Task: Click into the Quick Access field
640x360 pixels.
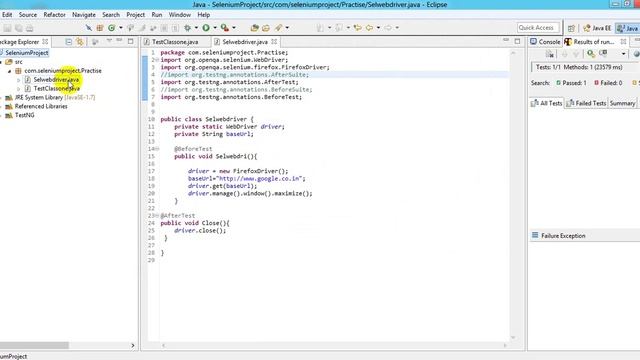Action: 537,28
